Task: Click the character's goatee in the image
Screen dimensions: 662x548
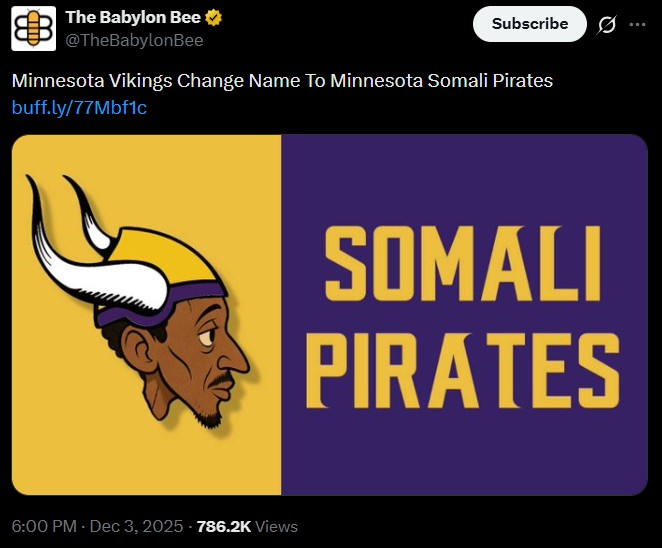Action: pos(207,415)
